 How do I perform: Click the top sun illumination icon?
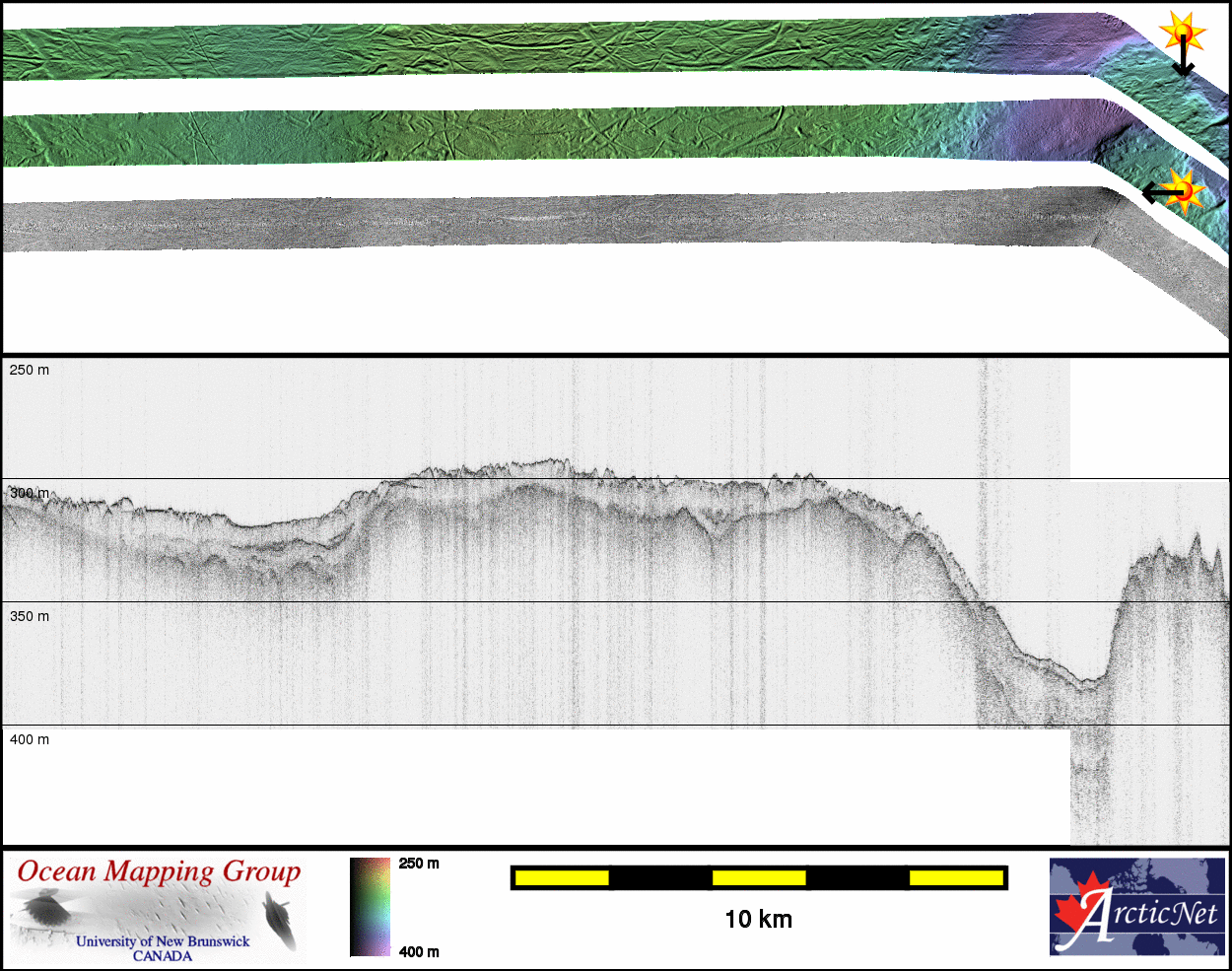coord(1183,32)
